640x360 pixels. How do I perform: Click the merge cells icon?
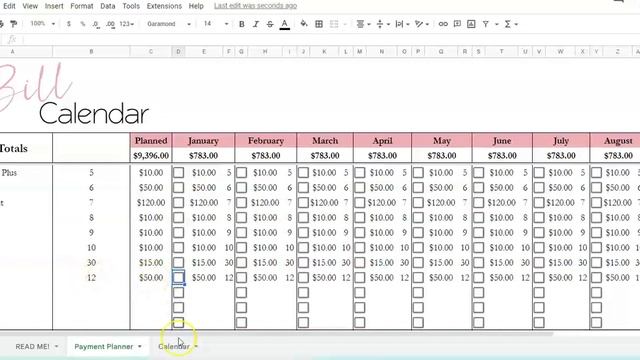click(x=334, y=24)
